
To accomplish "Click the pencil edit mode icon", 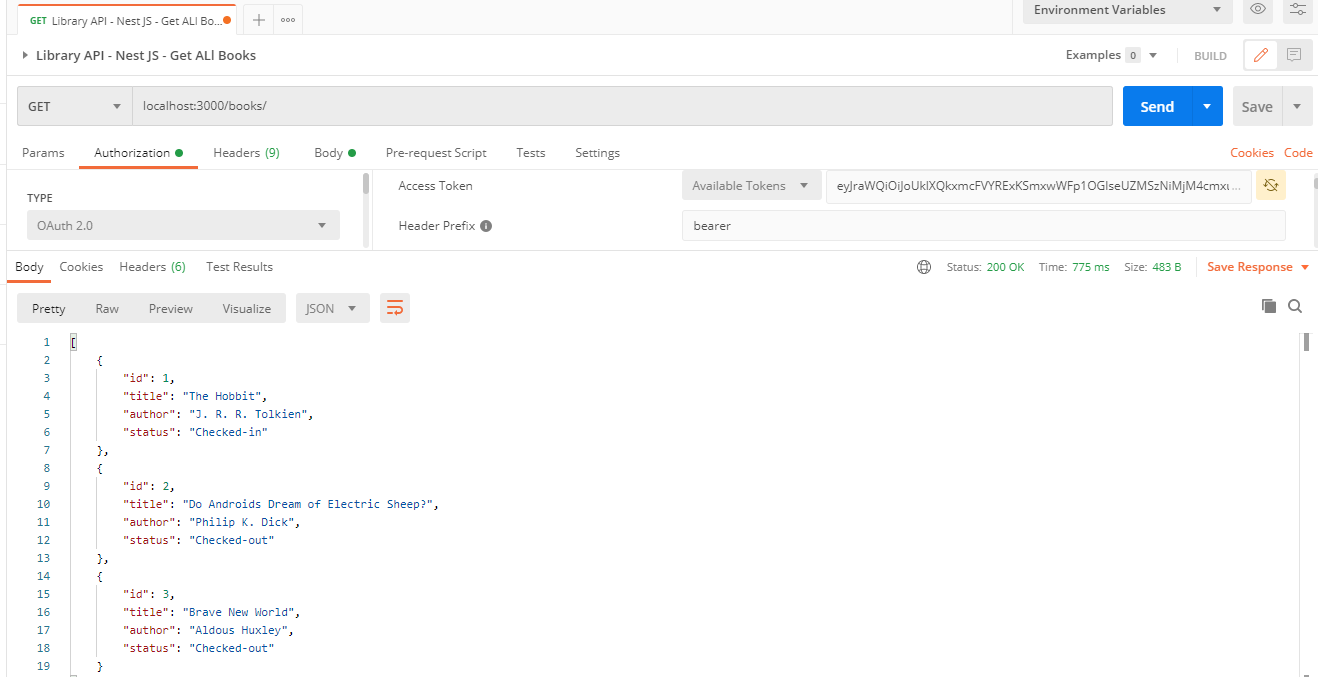I will pyautogui.click(x=1260, y=55).
